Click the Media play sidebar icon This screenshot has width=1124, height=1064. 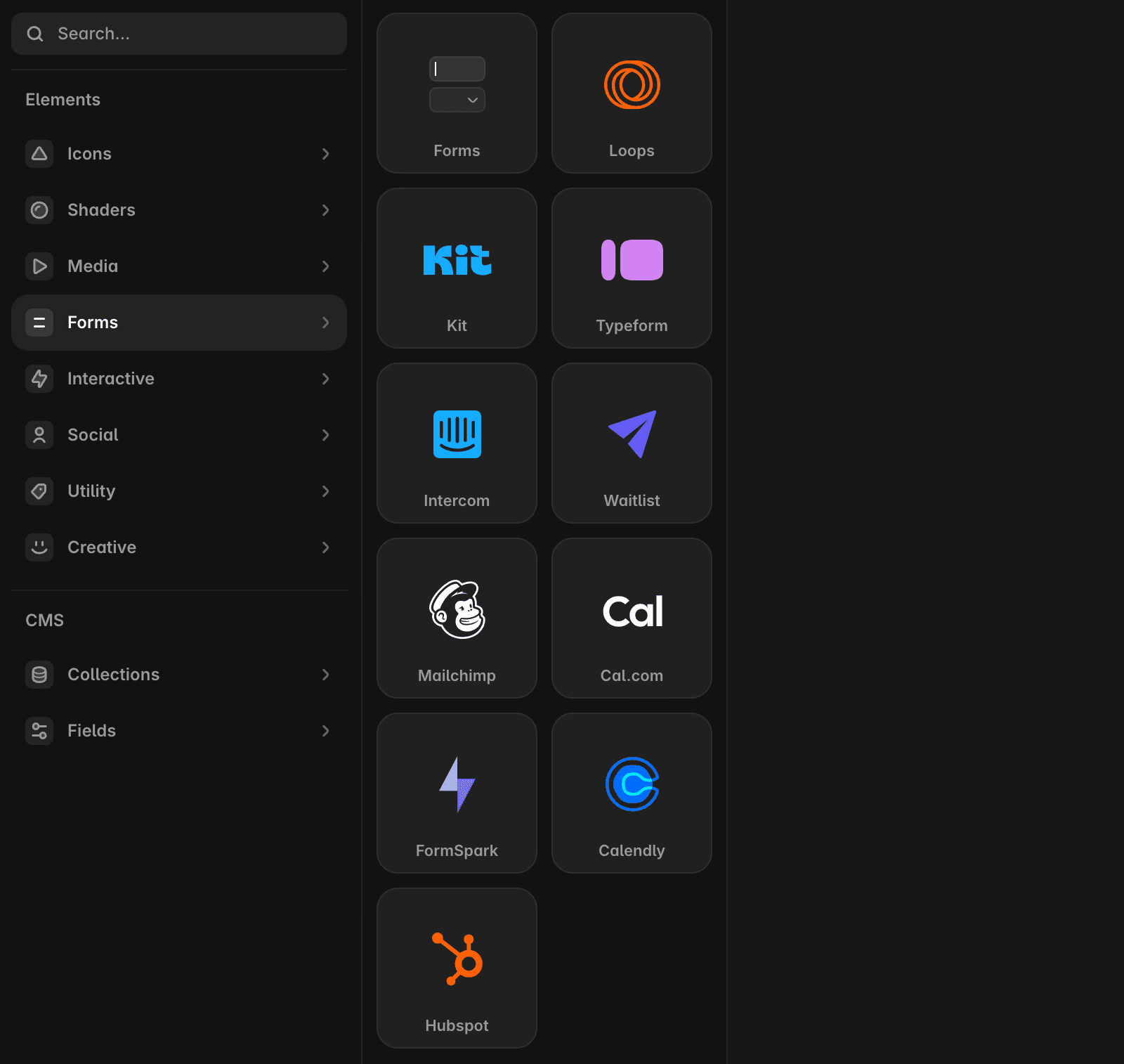click(x=39, y=266)
